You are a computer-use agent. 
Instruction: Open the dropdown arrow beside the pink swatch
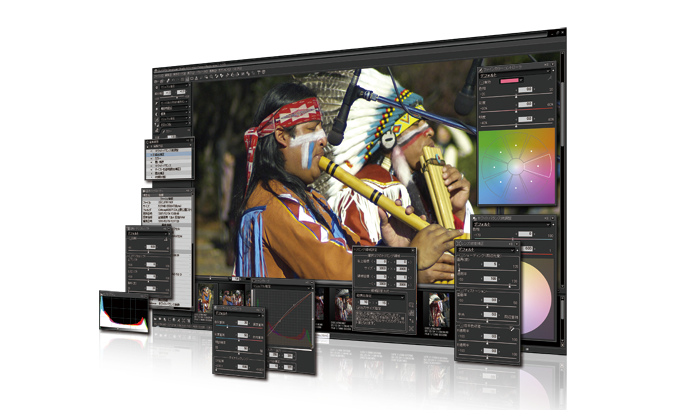click(x=521, y=81)
